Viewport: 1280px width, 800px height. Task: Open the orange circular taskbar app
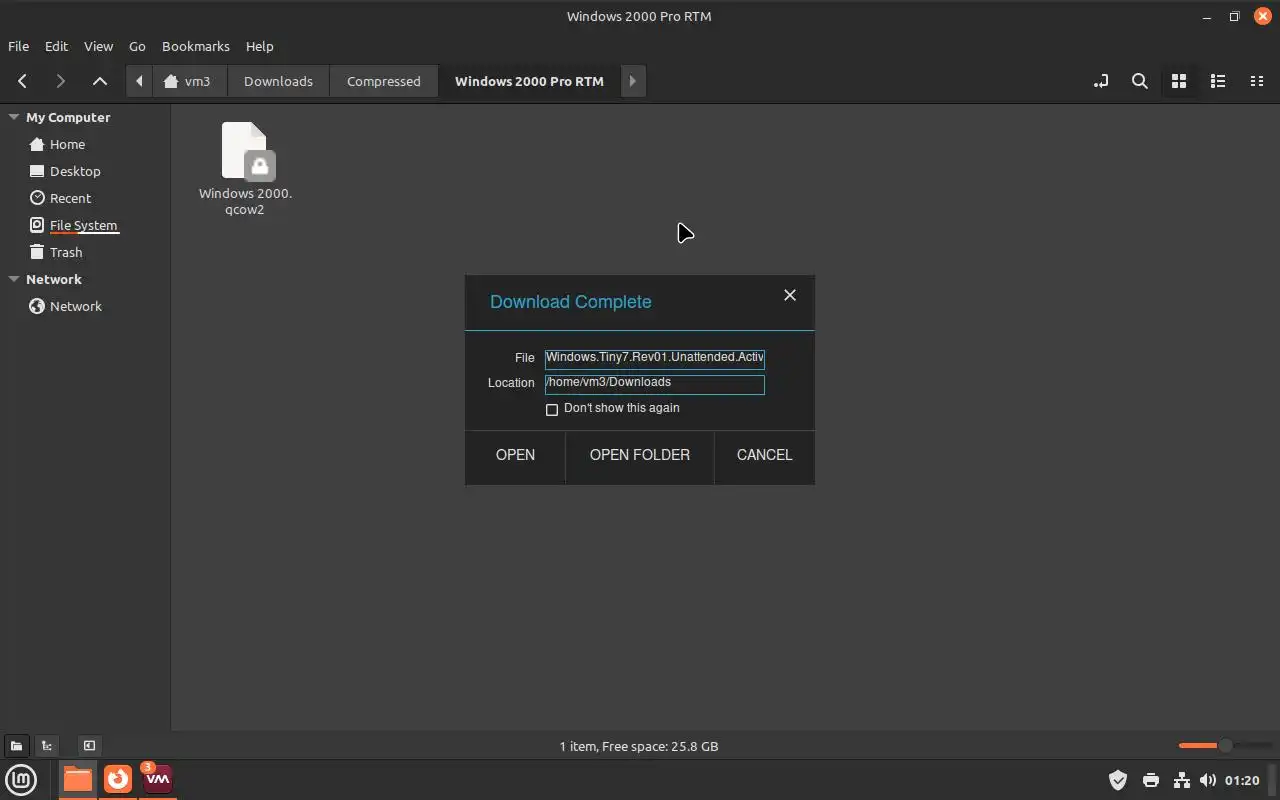click(118, 780)
